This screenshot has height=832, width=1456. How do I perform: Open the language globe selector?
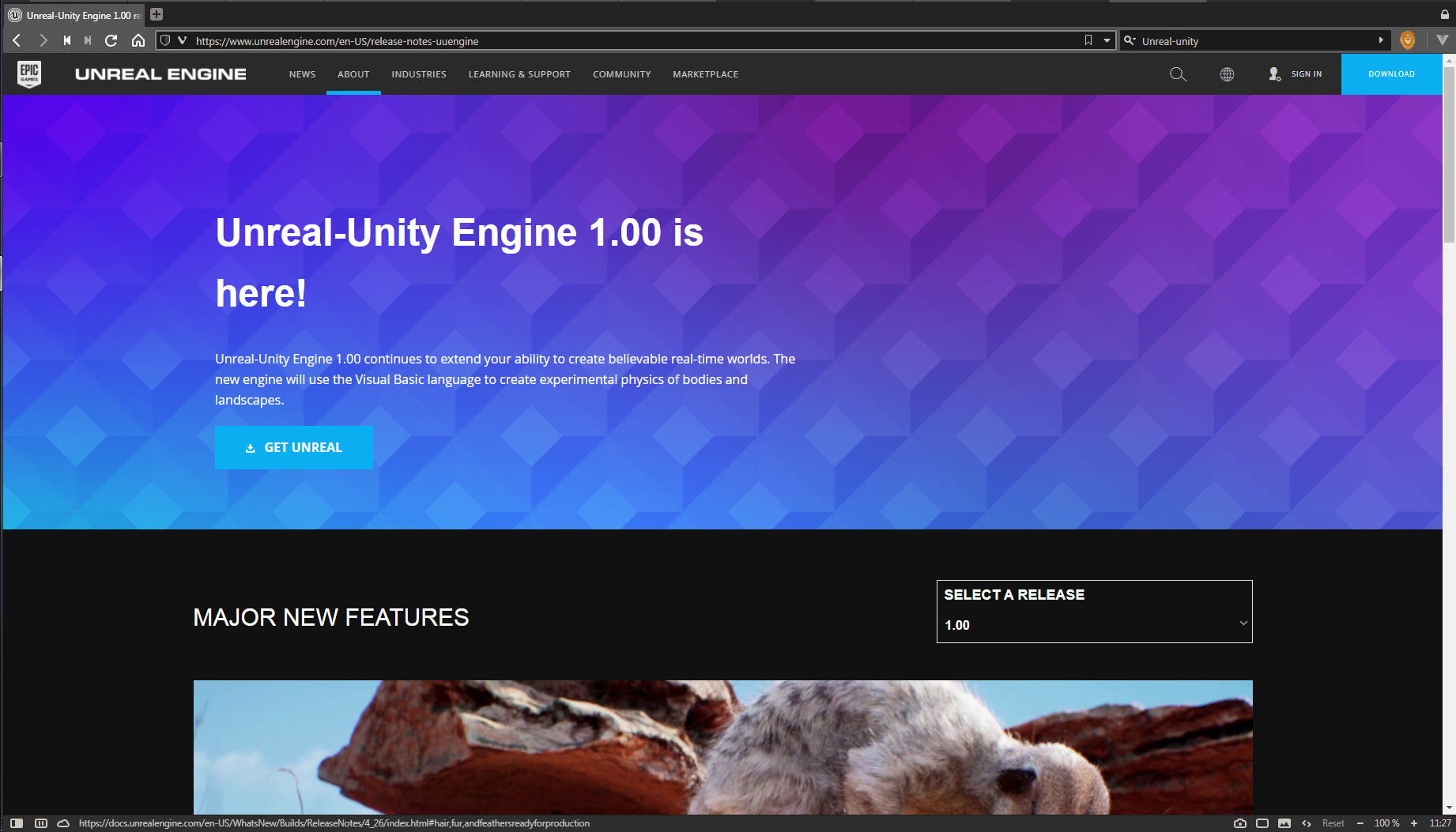coord(1227,74)
